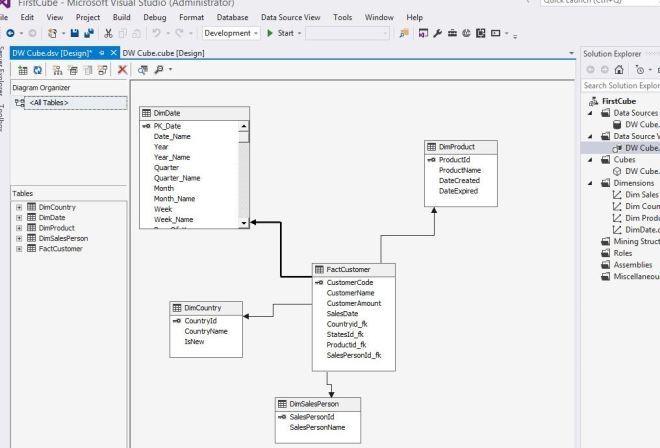Collapse the Dimensions folder in Solution Explorer

pyautogui.click(x=589, y=183)
